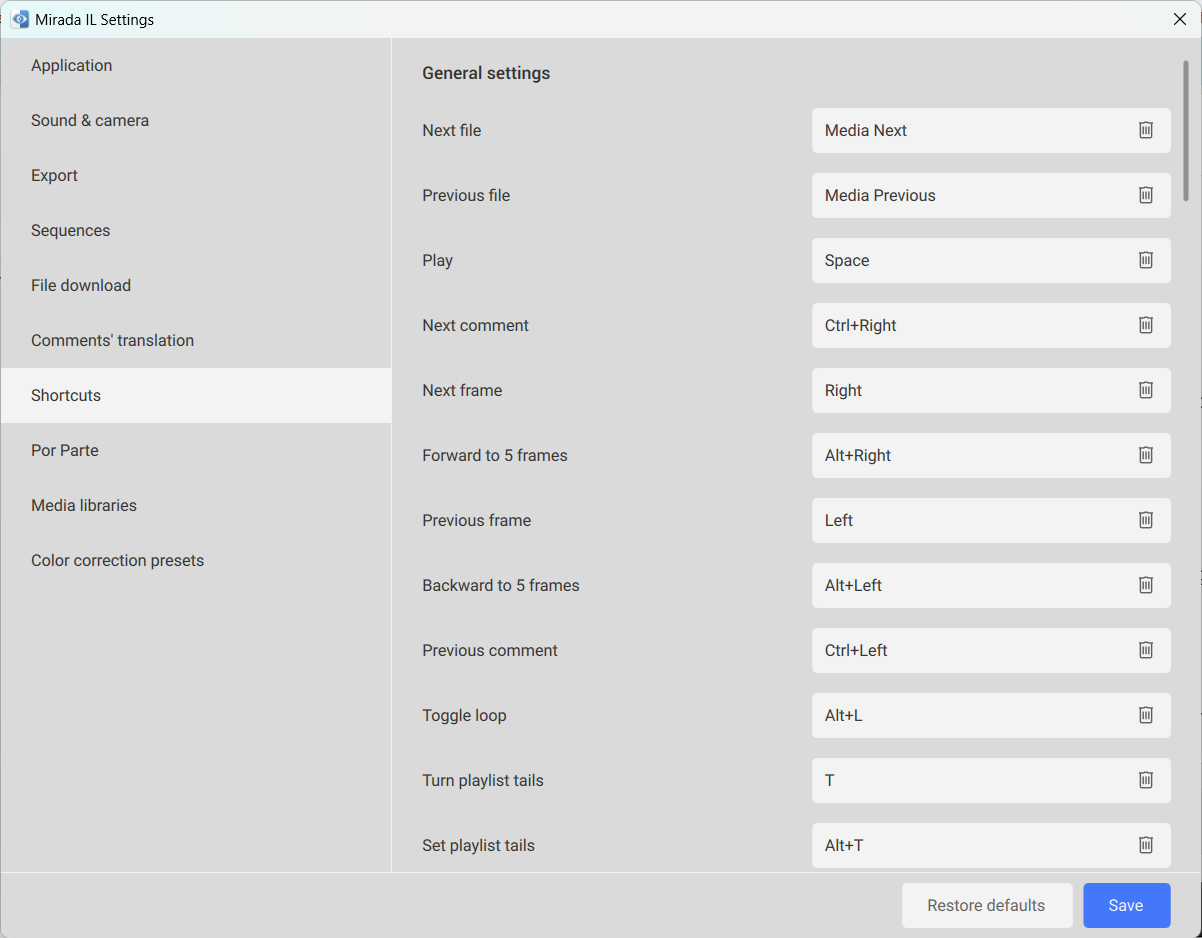Click the Turn playlist tails label
Image resolution: width=1202 pixels, height=938 pixels.
coord(483,780)
